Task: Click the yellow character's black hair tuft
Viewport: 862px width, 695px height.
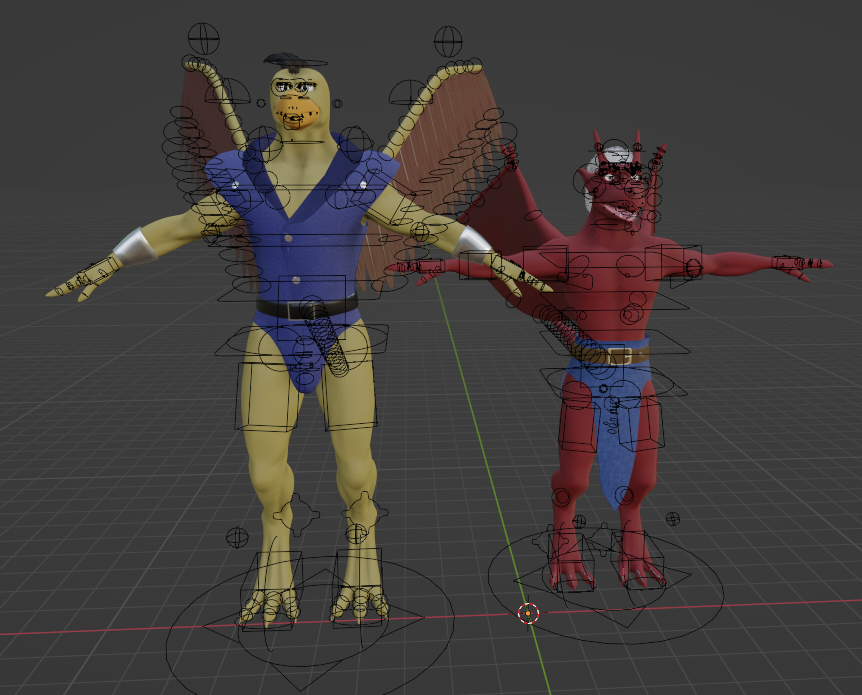Action: [289, 63]
